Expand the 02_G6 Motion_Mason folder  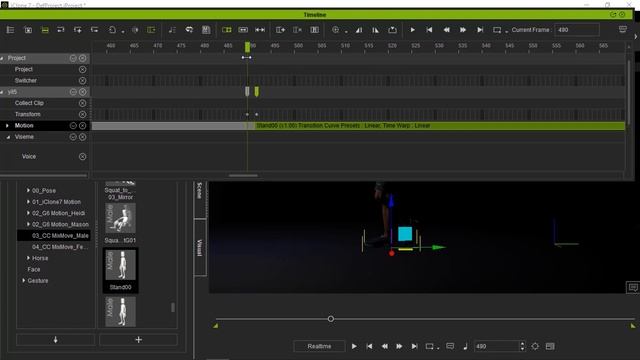(28, 224)
